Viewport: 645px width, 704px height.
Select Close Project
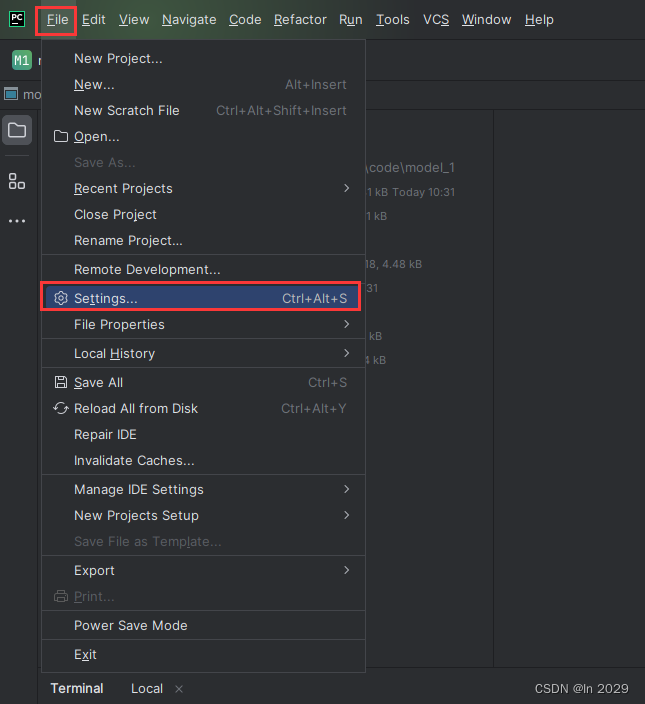click(203, 215)
